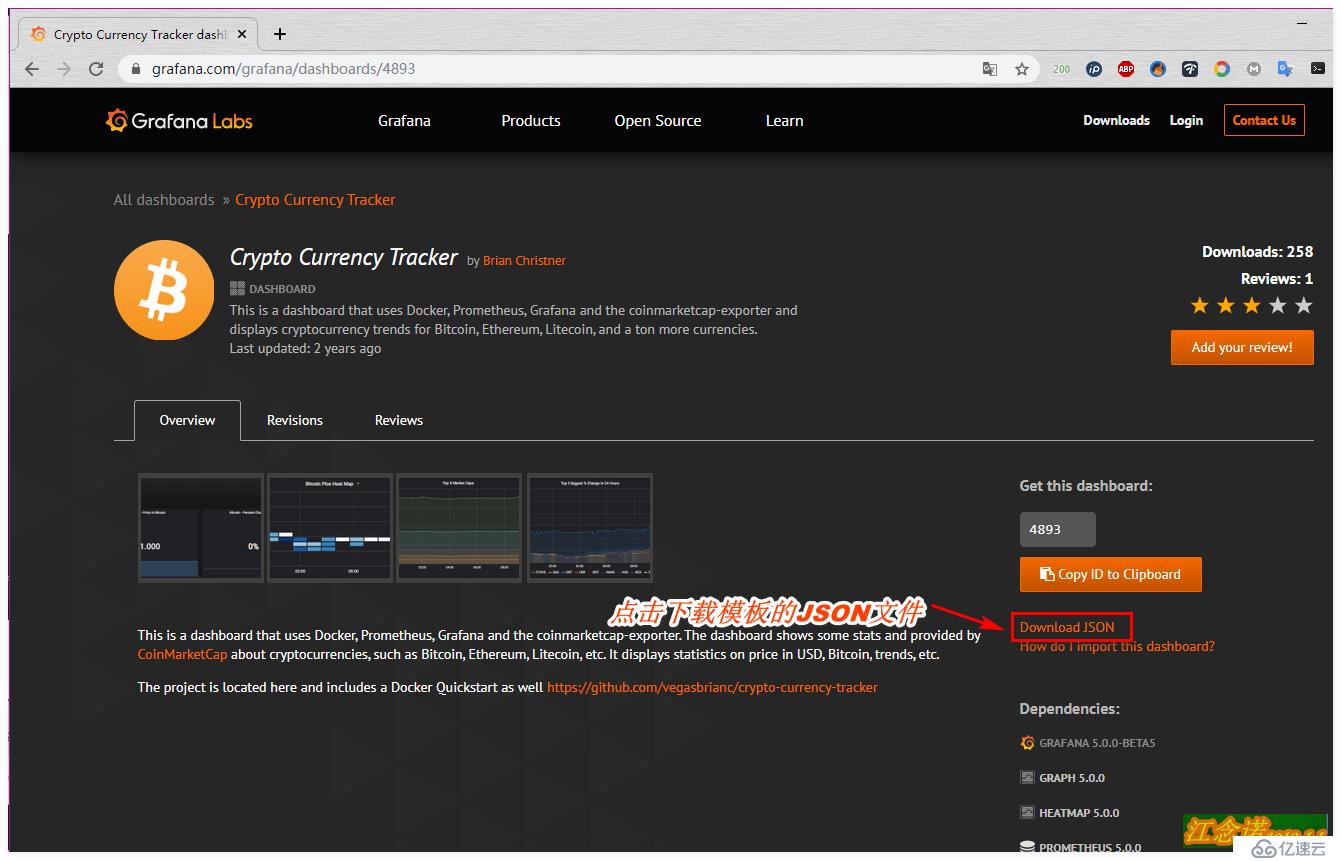Image resolution: width=1342 pixels, height=861 pixels.
Task: Click the browser forward arrow
Action: pos(64,69)
